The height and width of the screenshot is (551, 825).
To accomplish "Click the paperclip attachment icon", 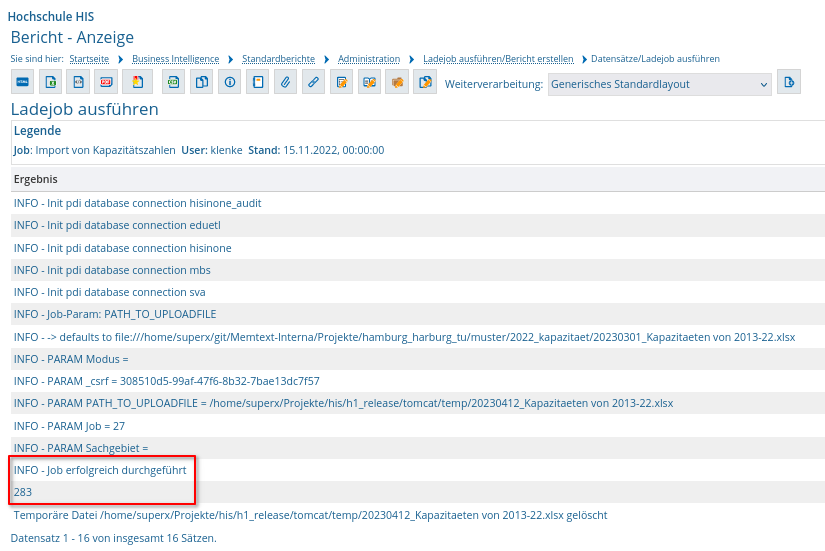I will [286, 82].
